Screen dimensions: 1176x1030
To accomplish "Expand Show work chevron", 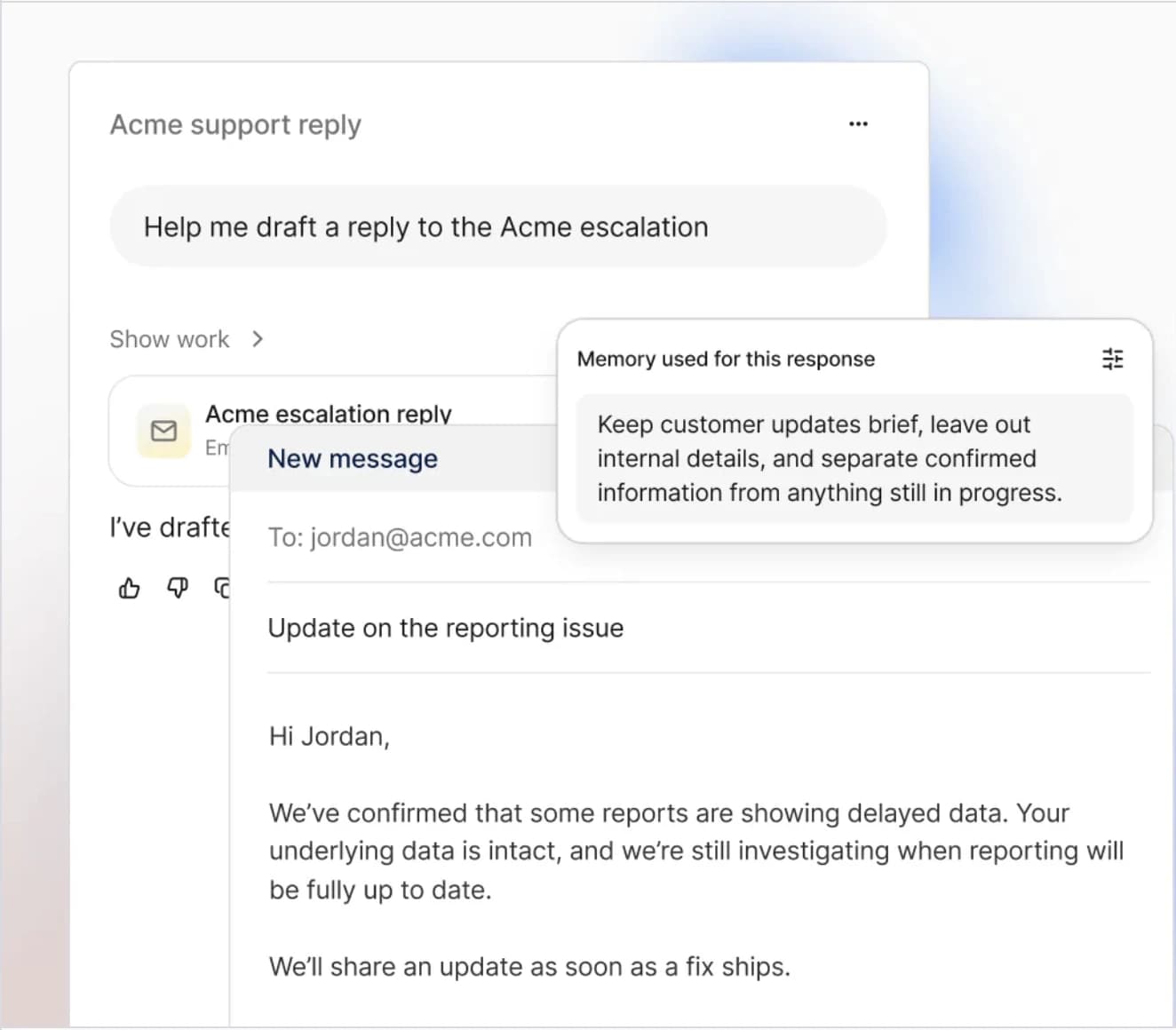I will [x=258, y=339].
